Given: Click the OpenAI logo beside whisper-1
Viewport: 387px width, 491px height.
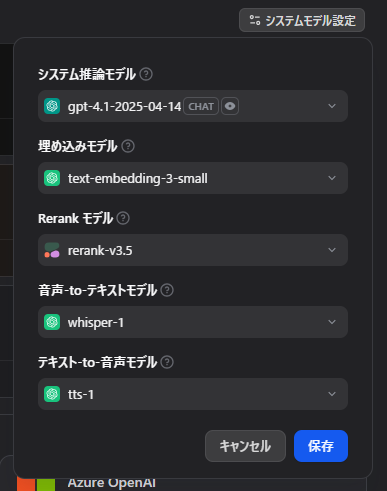Looking at the screenshot, I should [52, 322].
